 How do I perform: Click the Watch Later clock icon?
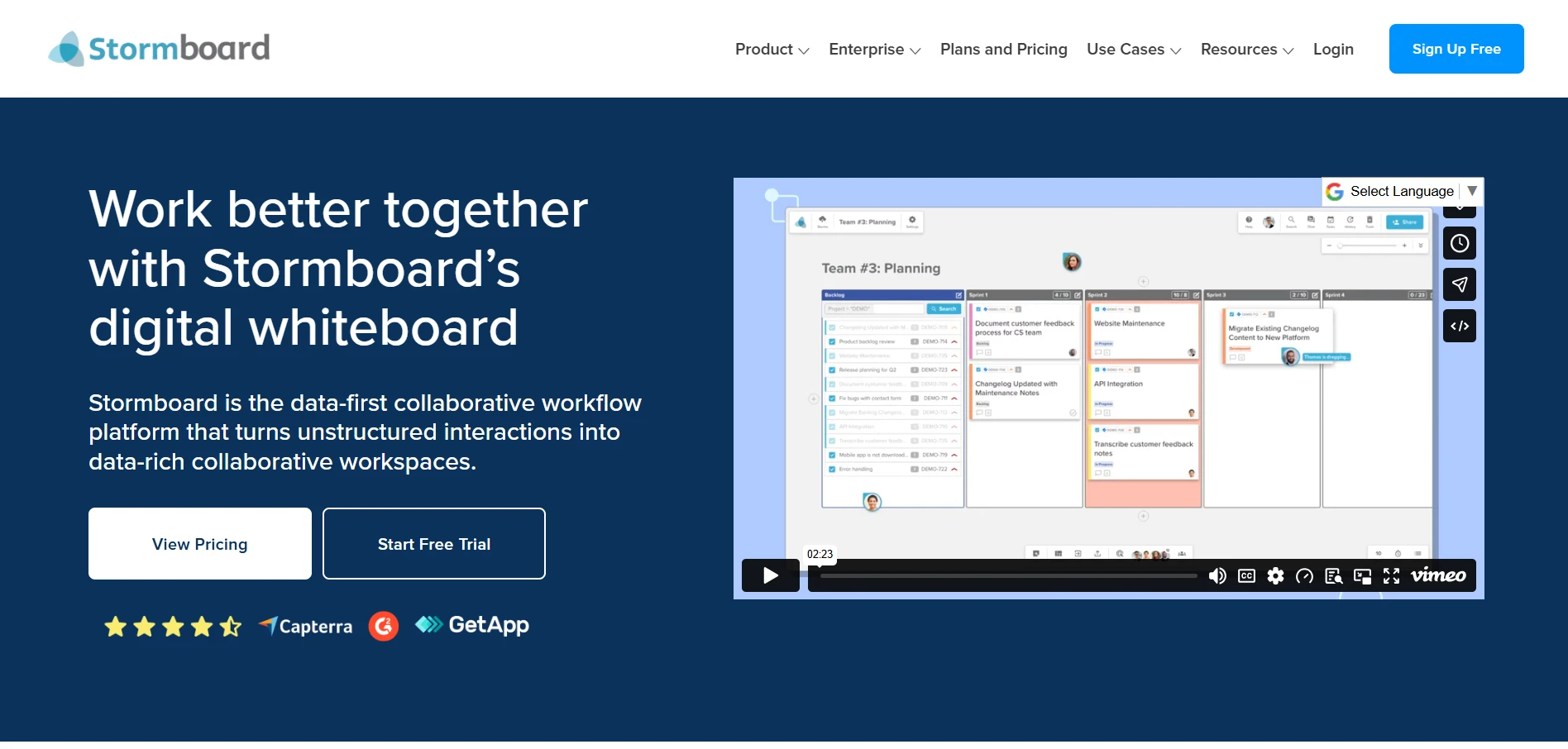(1460, 243)
